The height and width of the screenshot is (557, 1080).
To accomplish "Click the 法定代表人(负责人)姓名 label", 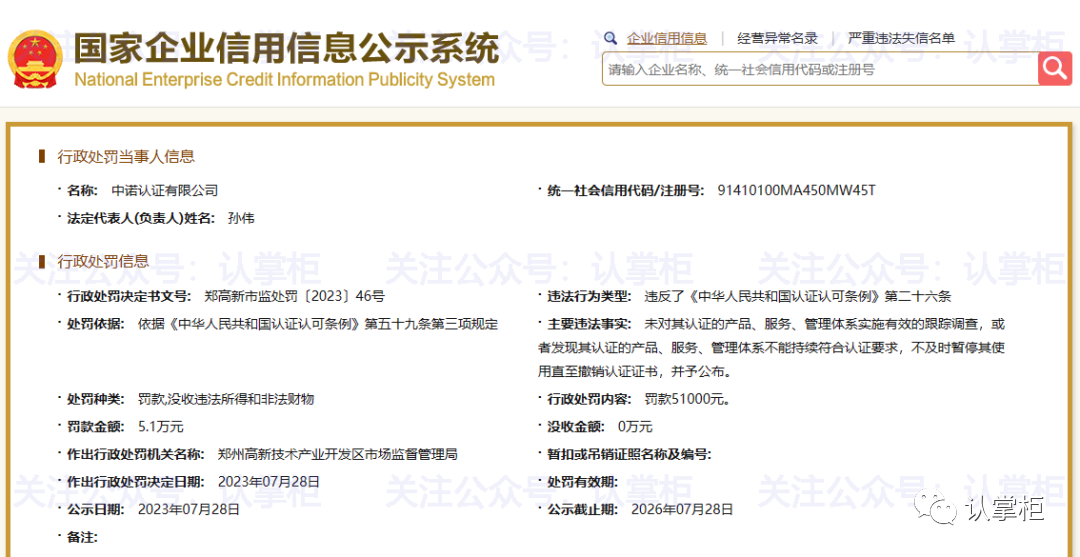I will coord(141,218).
